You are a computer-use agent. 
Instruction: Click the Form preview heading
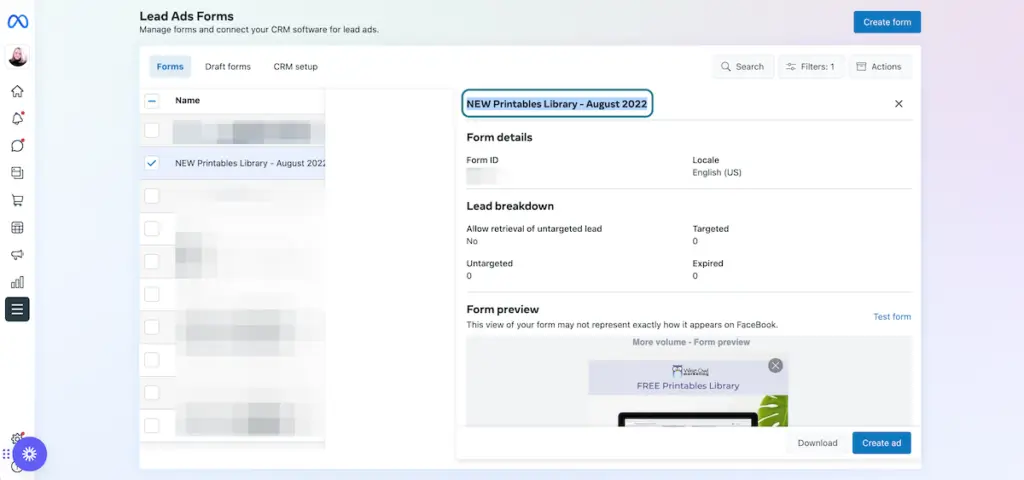click(502, 310)
